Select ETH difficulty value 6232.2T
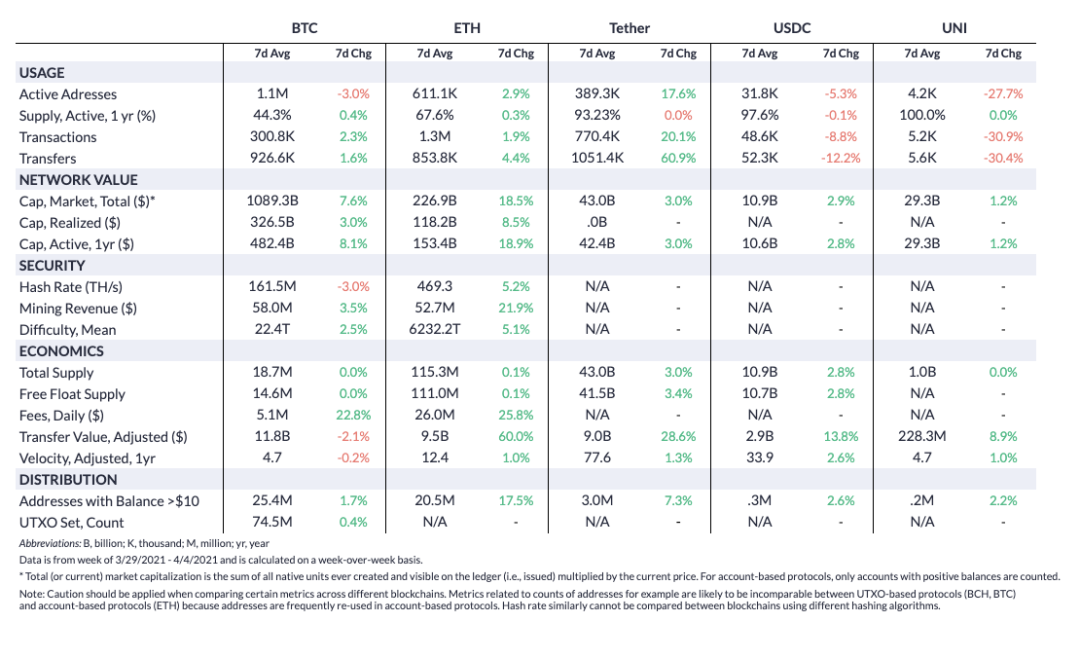The height and width of the screenshot is (658, 1080). coord(436,330)
